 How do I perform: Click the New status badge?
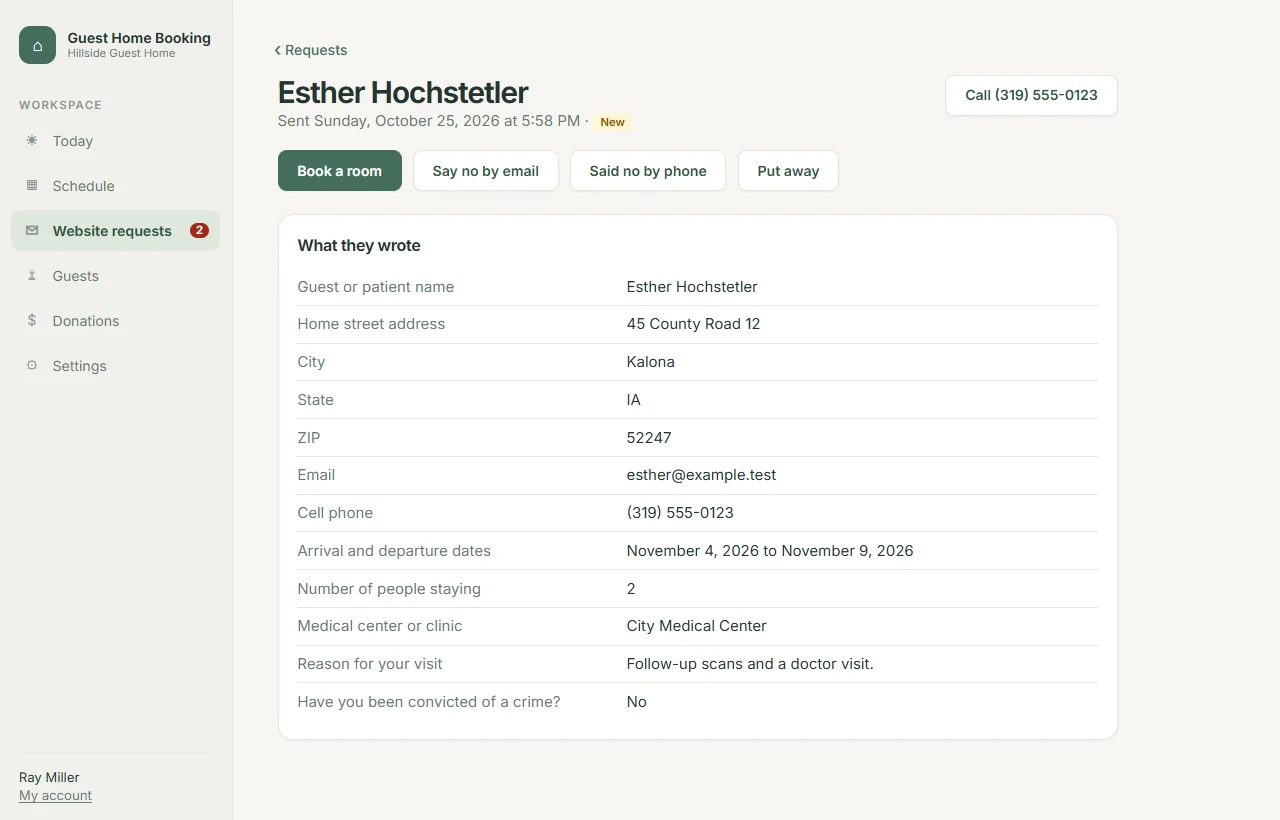click(x=613, y=122)
